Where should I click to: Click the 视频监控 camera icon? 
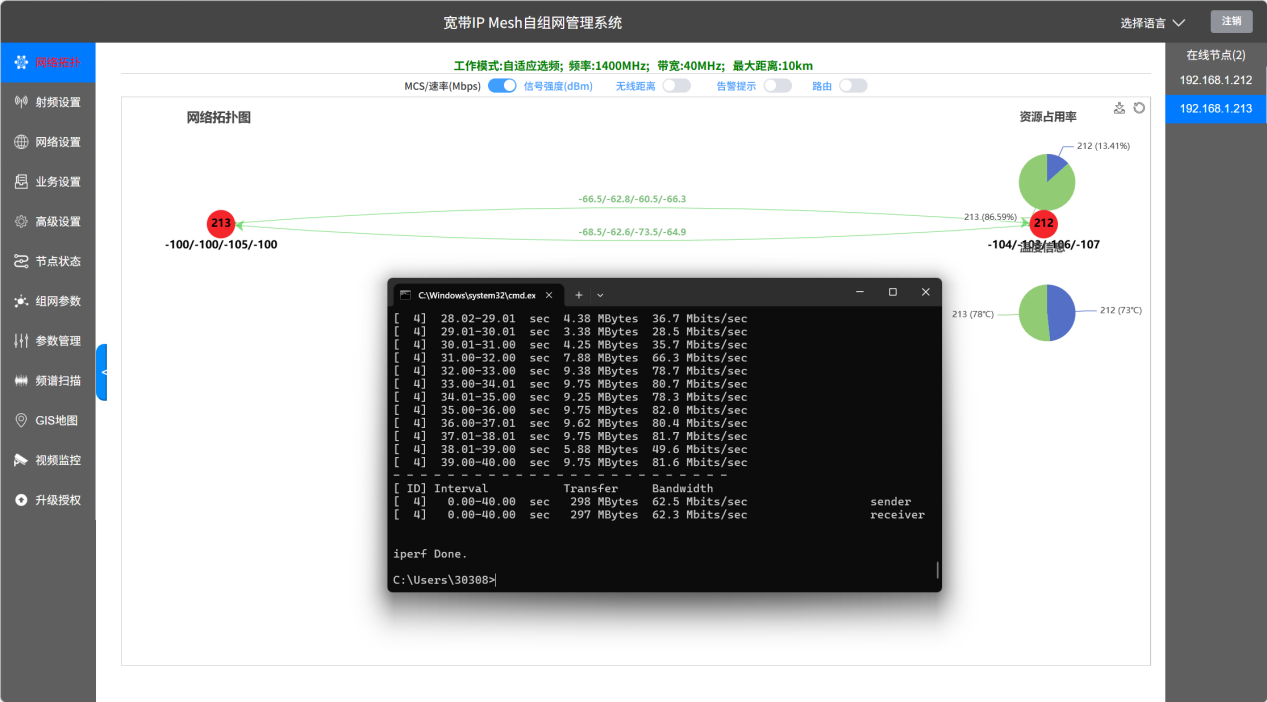(21, 460)
